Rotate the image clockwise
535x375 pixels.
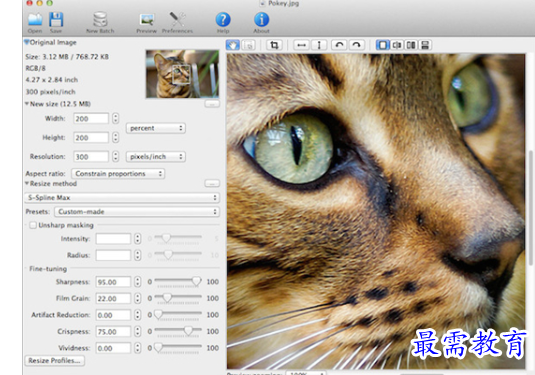[356, 45]
